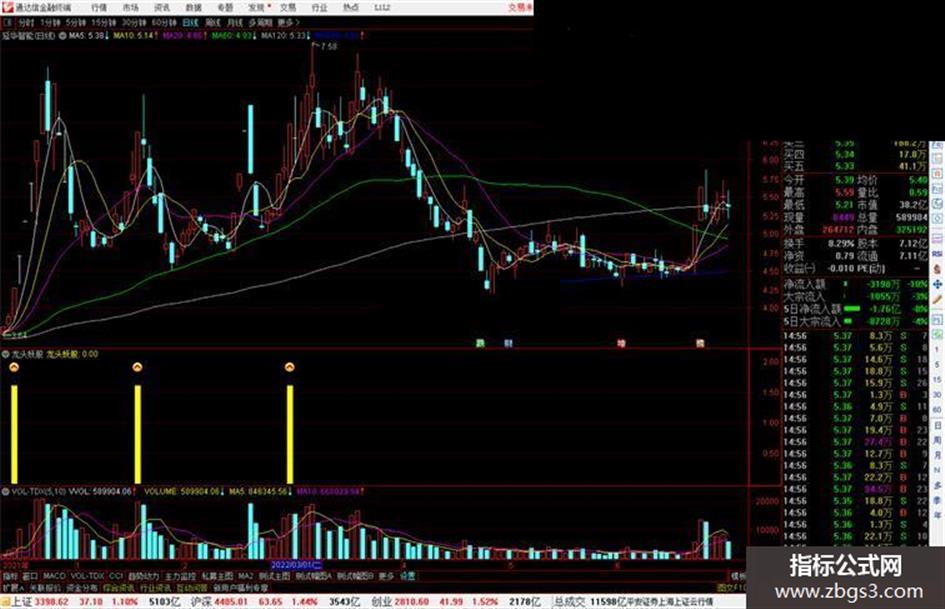Click the VOL-TDX indicator panel circle icon
The width and height of the screenshot is (945, 609).
click(5, 492)
